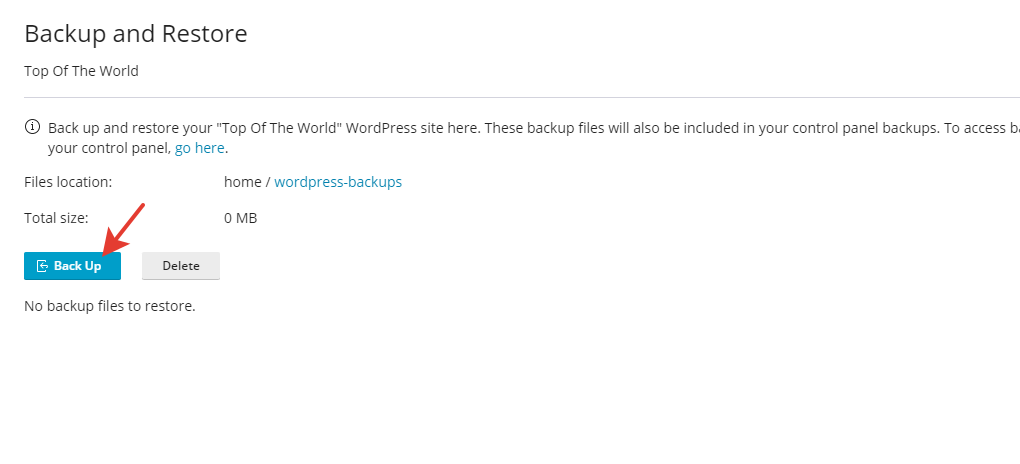Click the "Total size:" label
Viewport: 1020px width, 464px height.
tap(56, 217)
